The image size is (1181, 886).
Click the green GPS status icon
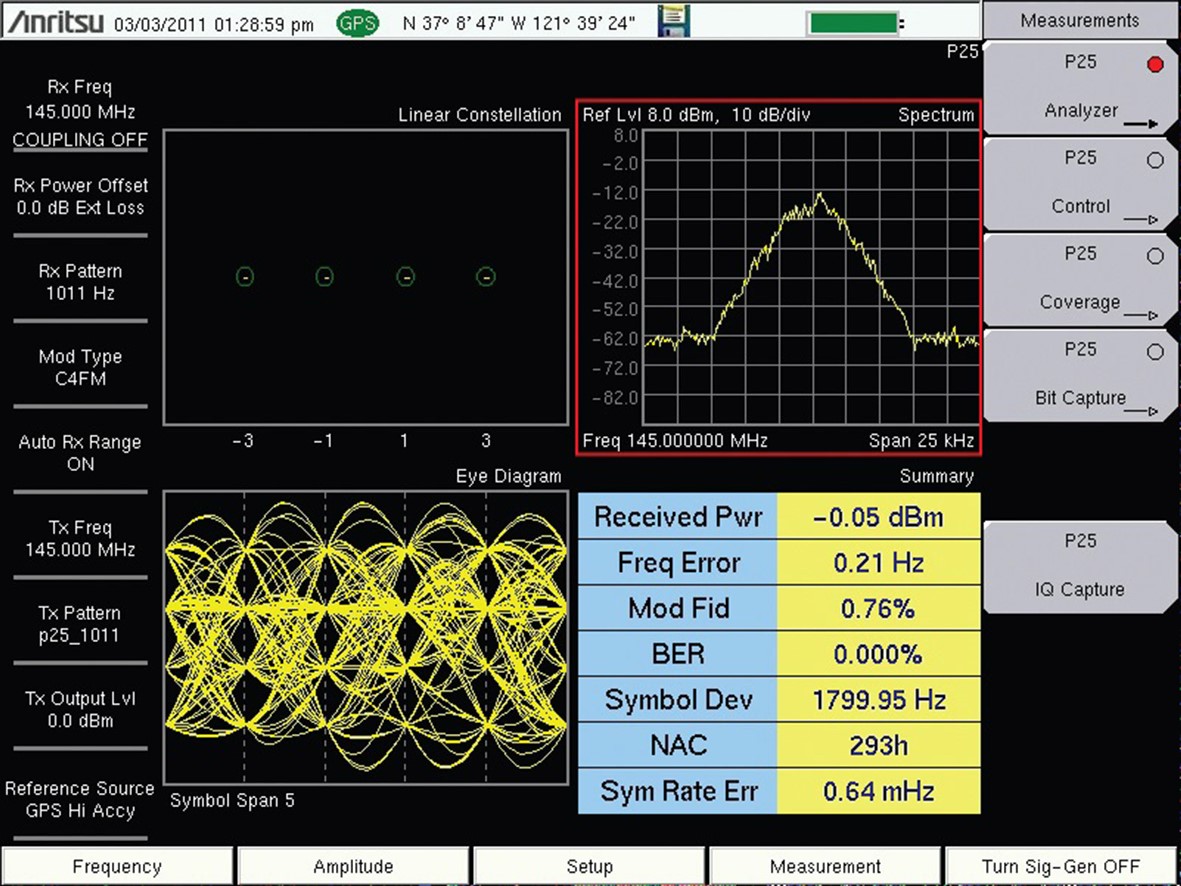[x=357, y=23]
